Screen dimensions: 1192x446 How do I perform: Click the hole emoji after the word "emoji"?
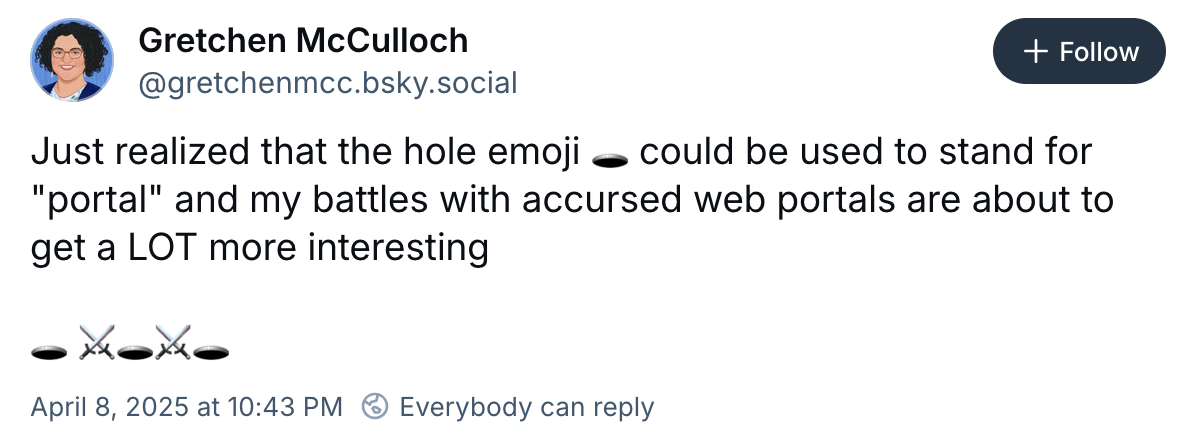(x=609, y=157)
